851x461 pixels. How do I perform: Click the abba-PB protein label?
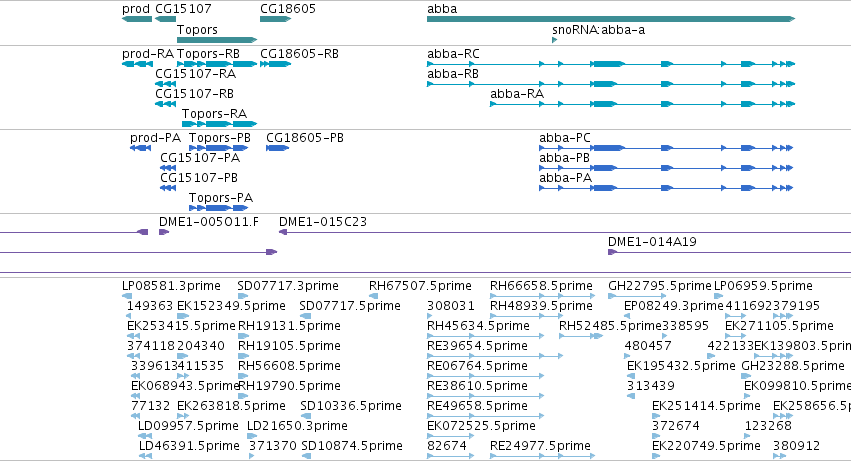(564, 157)
